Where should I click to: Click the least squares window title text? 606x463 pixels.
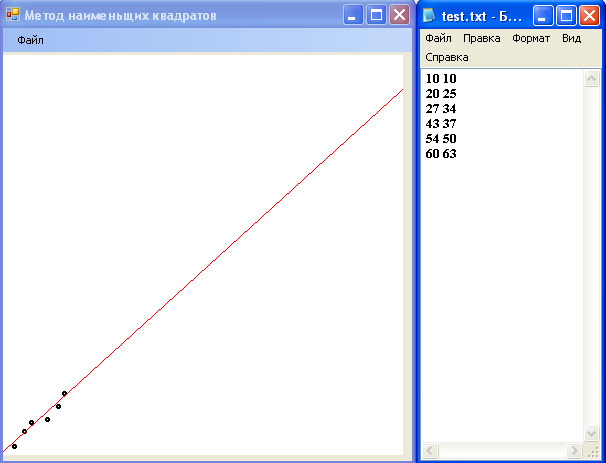(x=120, y=15)
